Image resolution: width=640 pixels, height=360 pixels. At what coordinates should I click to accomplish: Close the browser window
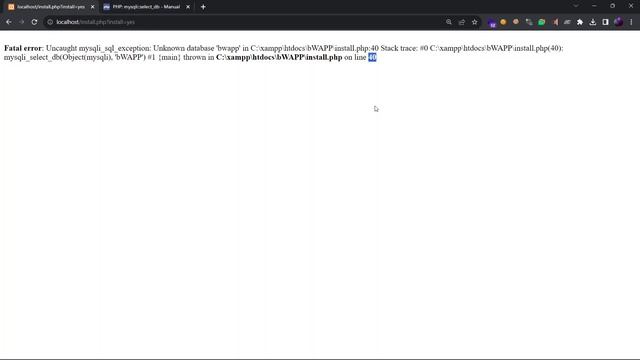pos(631,6)
